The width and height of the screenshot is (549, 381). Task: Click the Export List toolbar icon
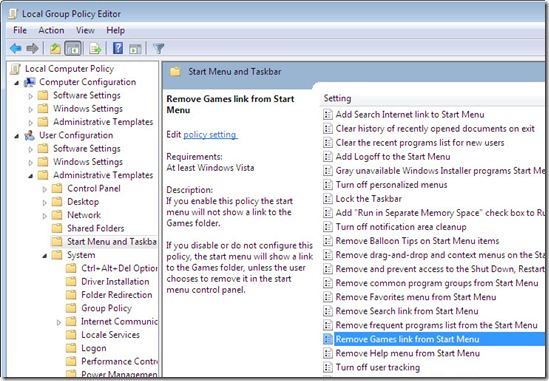[x=95, y=48]
